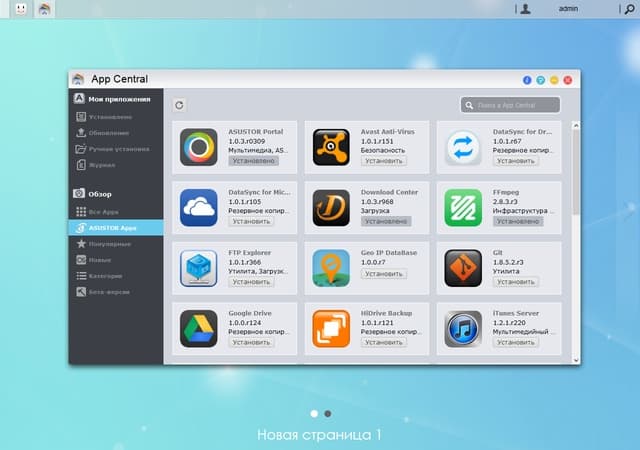This screenshot has width=640, height=450.
Task: Select Все Apps in sidebar
Action: [116, 212]
